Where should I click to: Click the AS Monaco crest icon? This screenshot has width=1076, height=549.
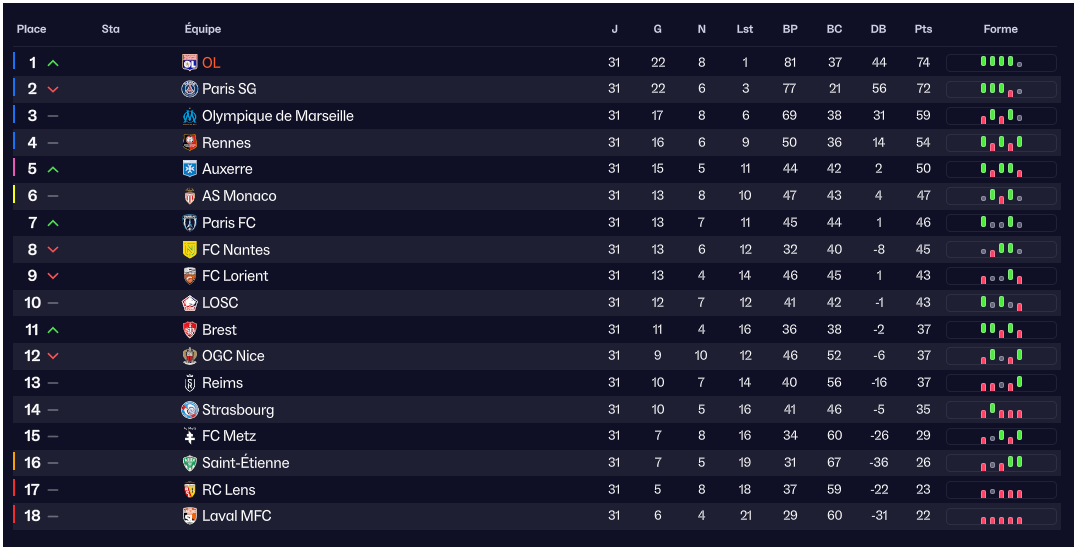point(190,196)
